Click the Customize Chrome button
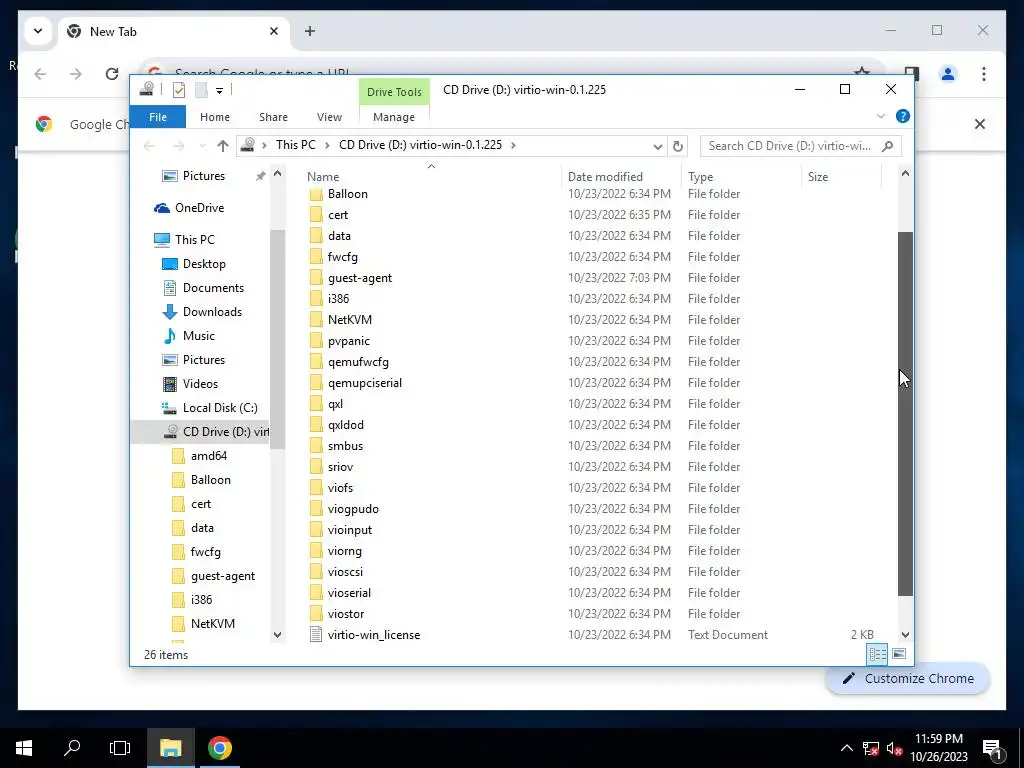The height and width of the screenshot is (768, 1024). 908,679
